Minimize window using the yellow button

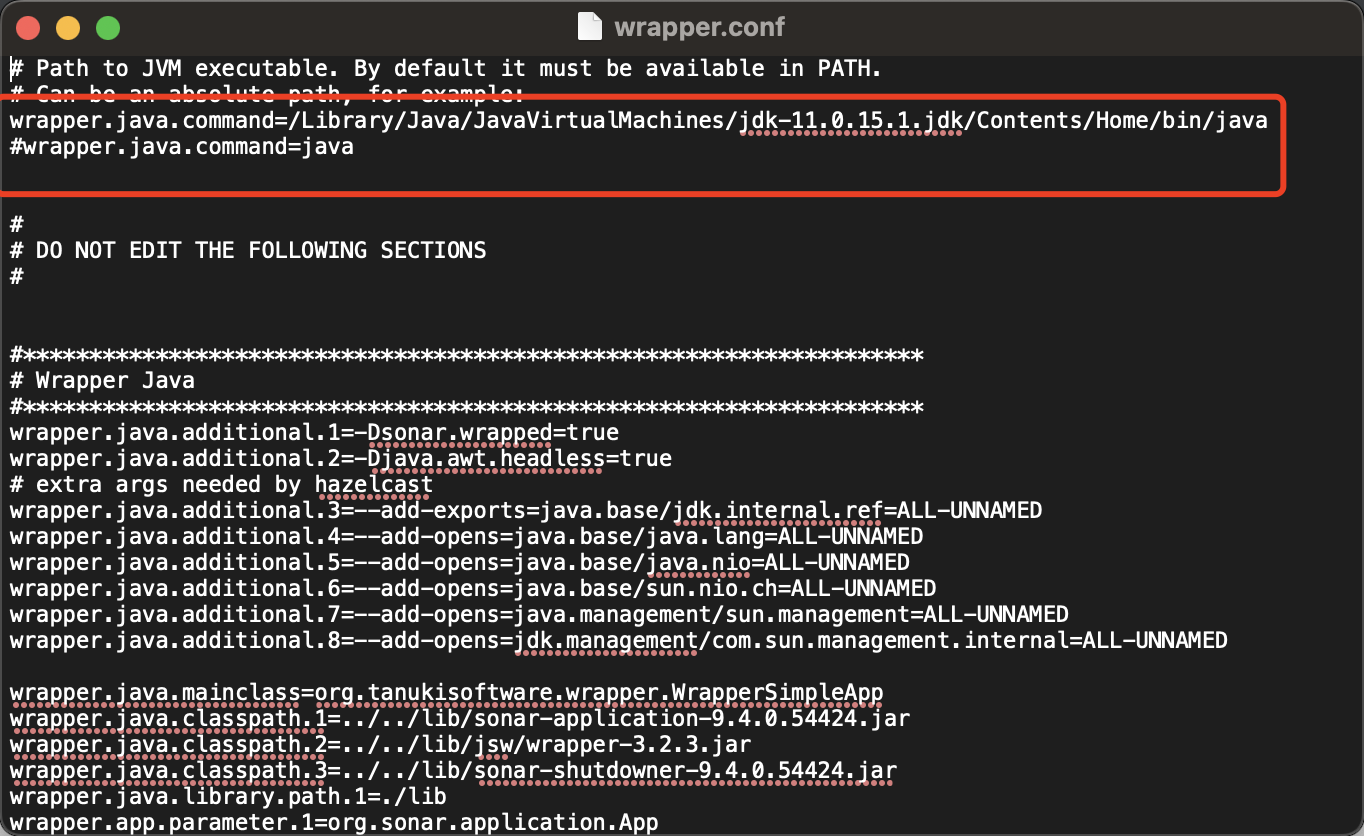(68, 27)
